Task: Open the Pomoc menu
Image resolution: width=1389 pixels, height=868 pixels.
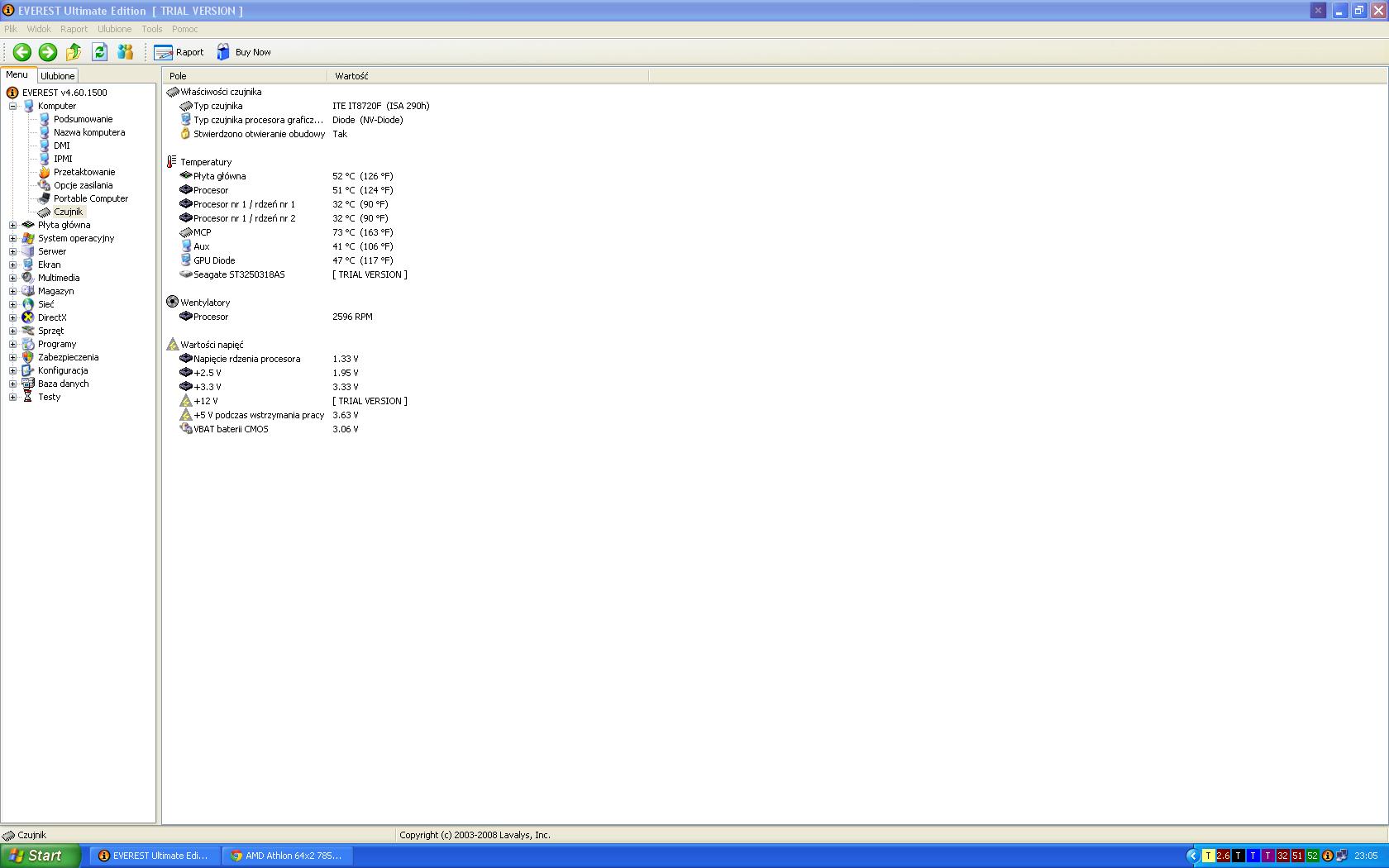Action: pyautogui.click(x=184, y=29)
